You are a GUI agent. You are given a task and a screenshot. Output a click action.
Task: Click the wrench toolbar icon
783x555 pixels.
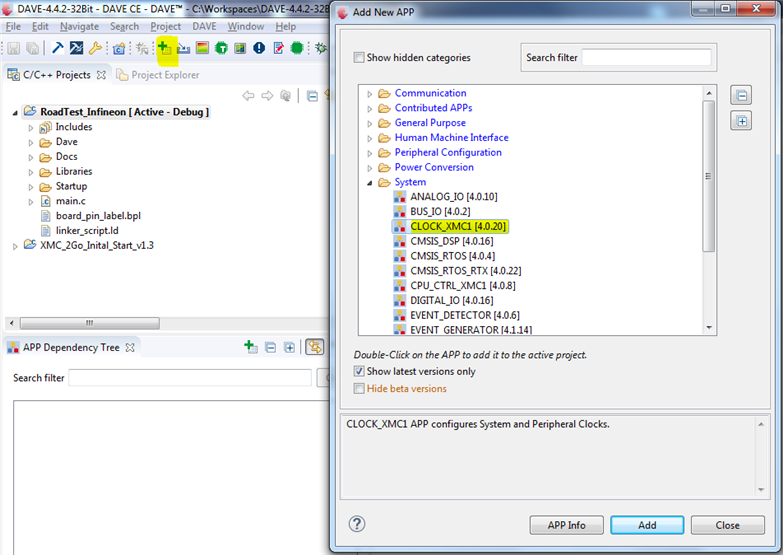point(95,48)
